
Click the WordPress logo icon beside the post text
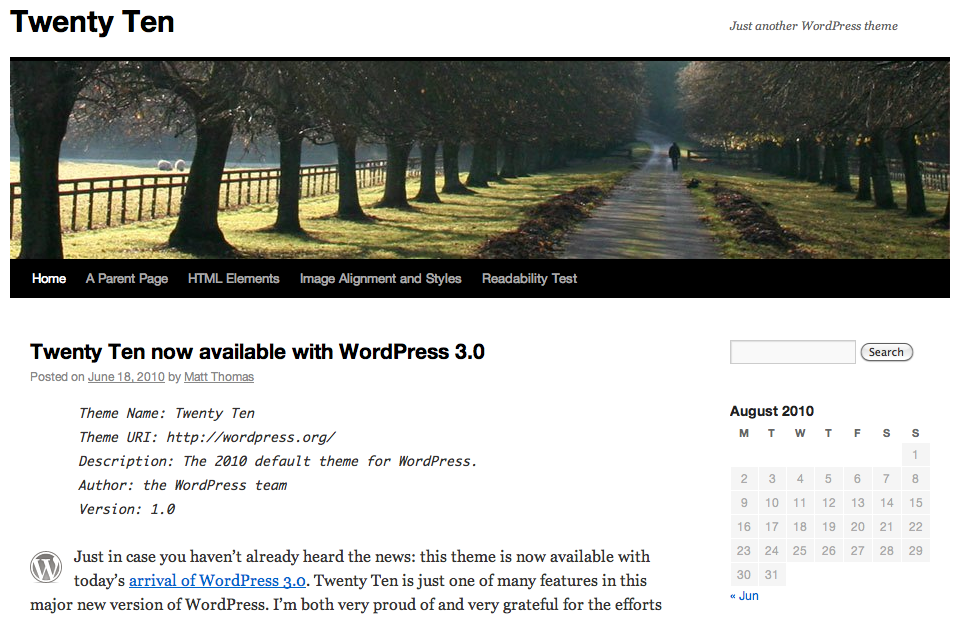point(46,567)
